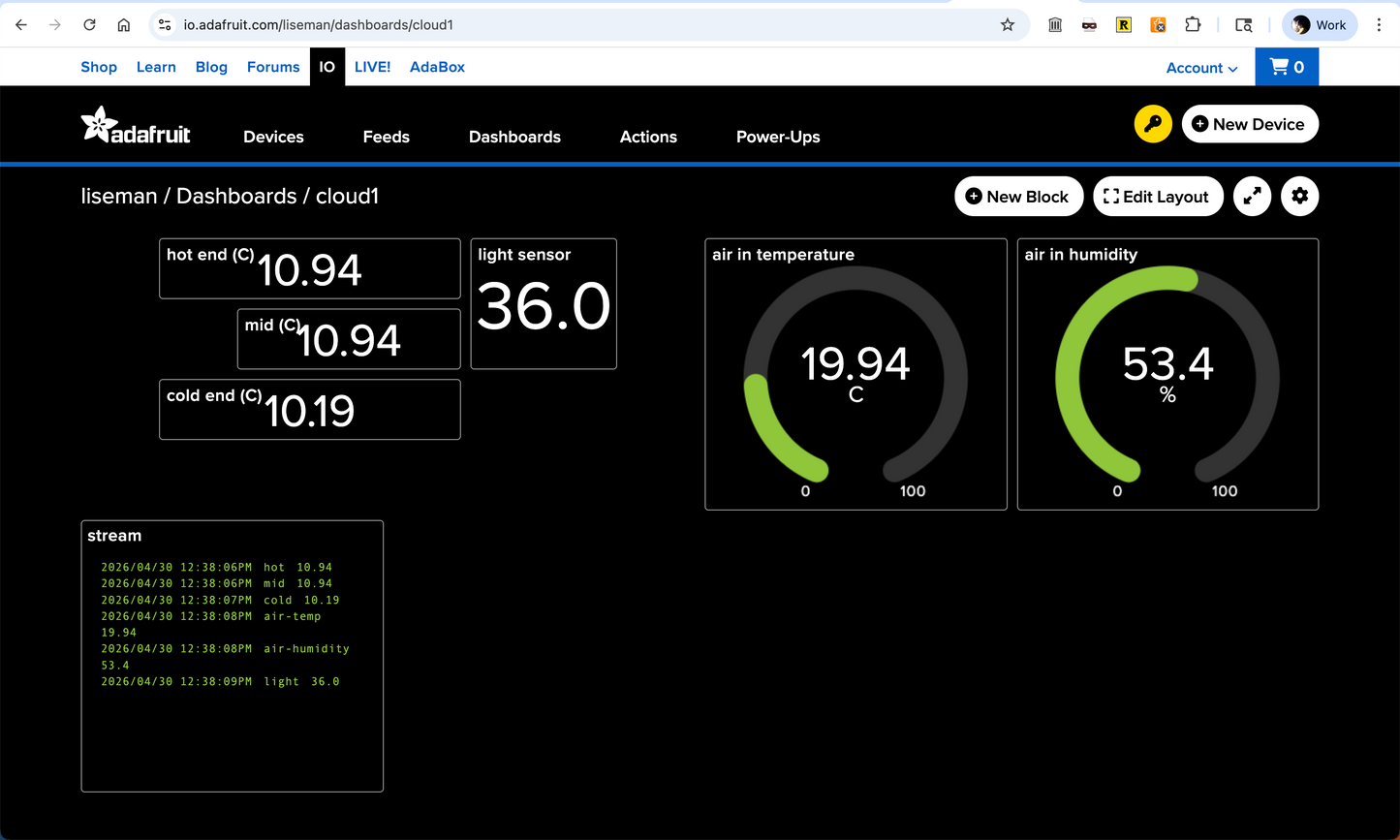Reload the current page
The height and width of the screenshot is (840, 1400).
coord(89,25)
